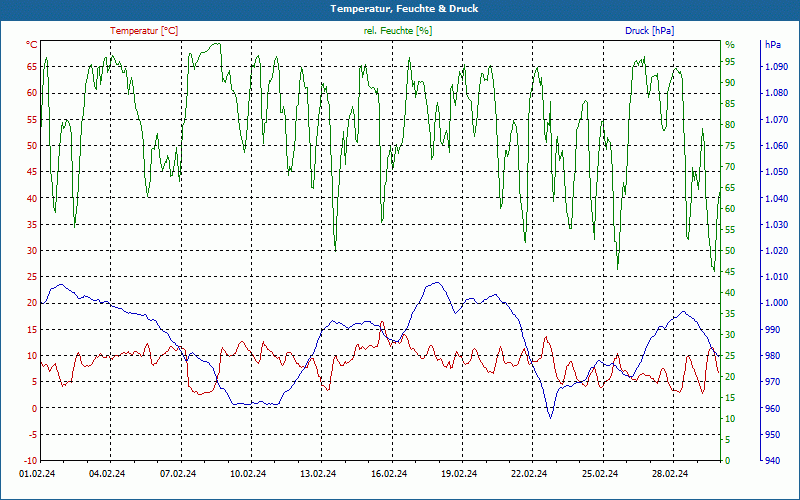Click the blue hPa unit label

coord(773,45)
